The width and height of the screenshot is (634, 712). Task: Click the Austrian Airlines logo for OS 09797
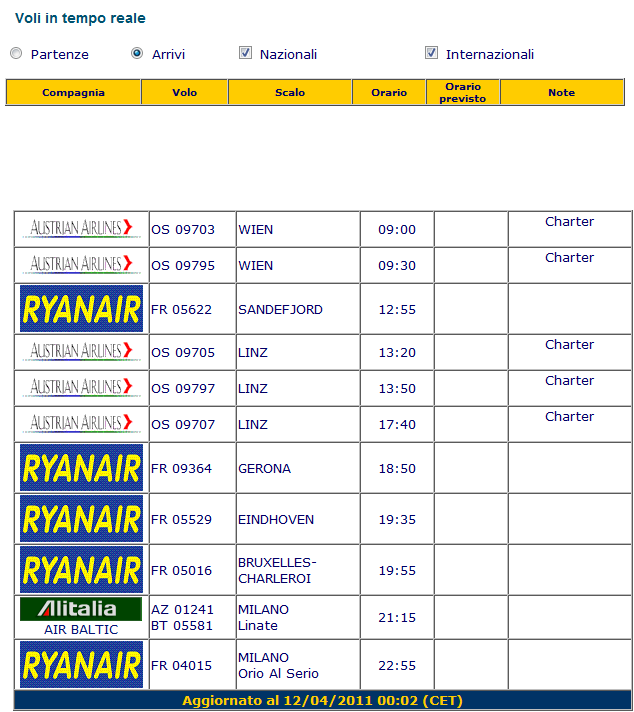tap(81, 387)
